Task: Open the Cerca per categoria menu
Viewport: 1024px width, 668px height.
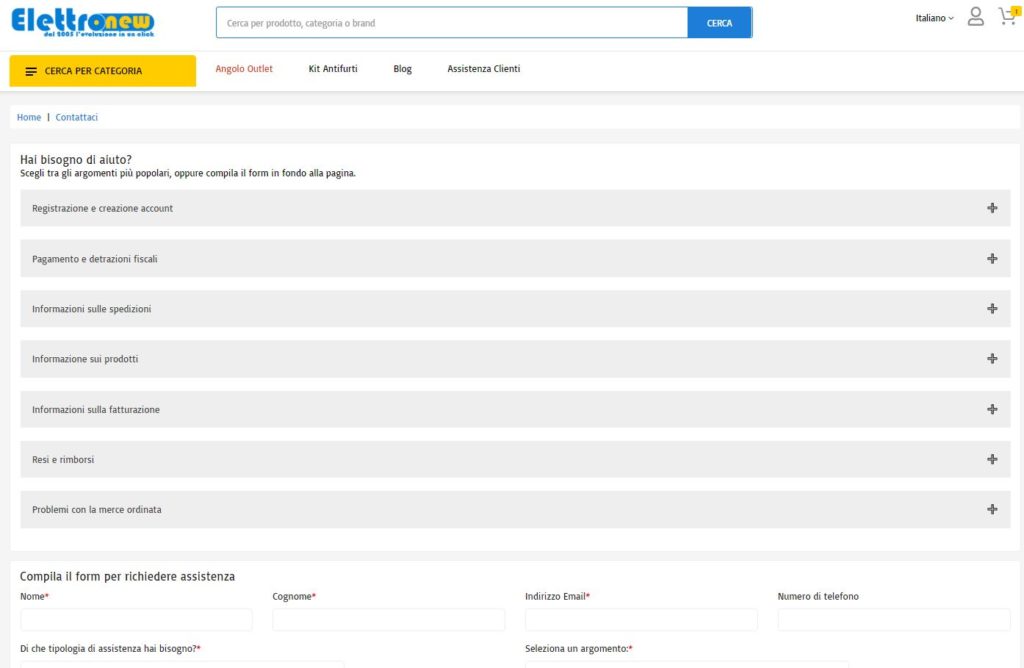Action: 102,71
